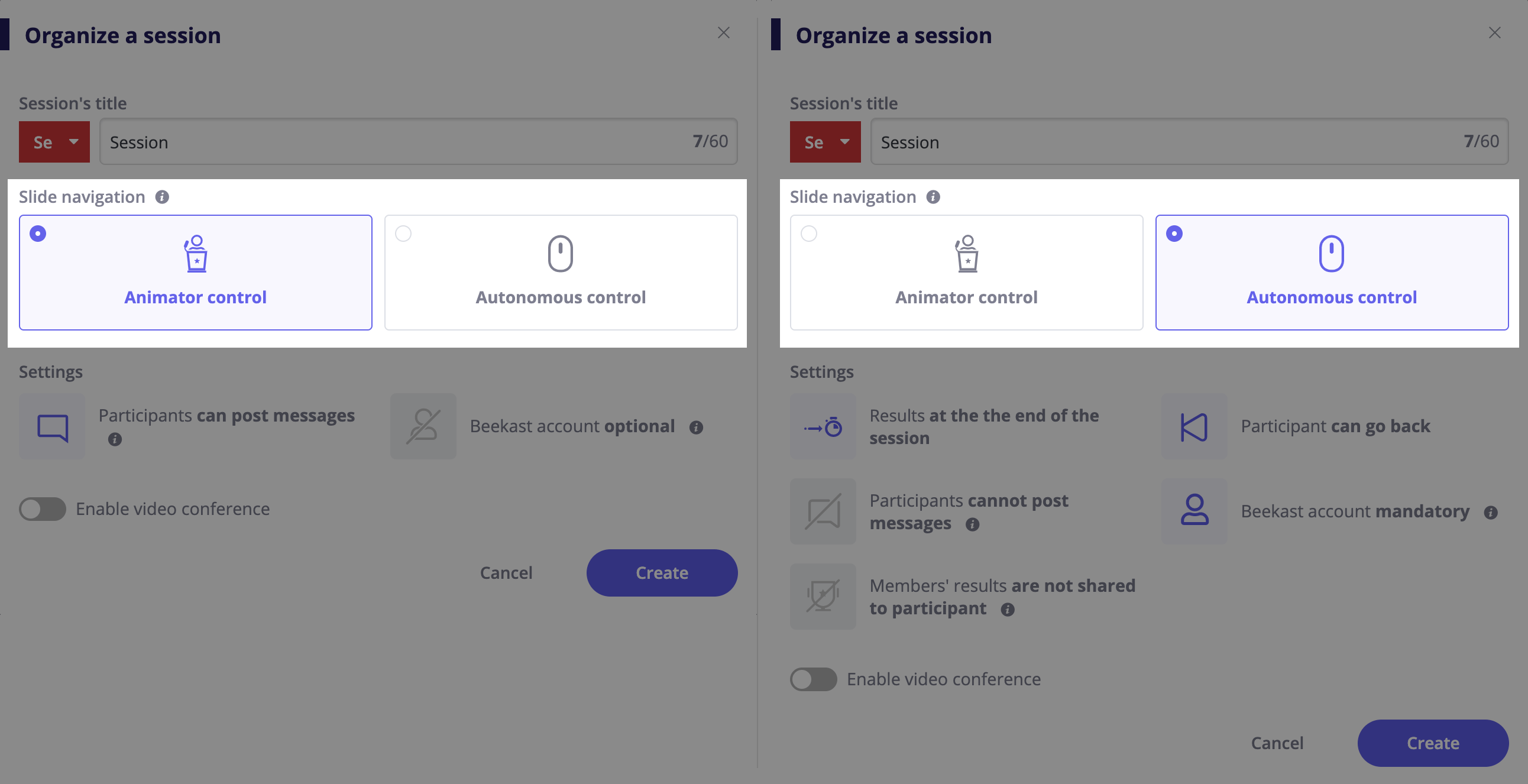Viewport: 1528px width, 784px height.
Task: Click the Session title field in the left dialog
Action: 418,142
